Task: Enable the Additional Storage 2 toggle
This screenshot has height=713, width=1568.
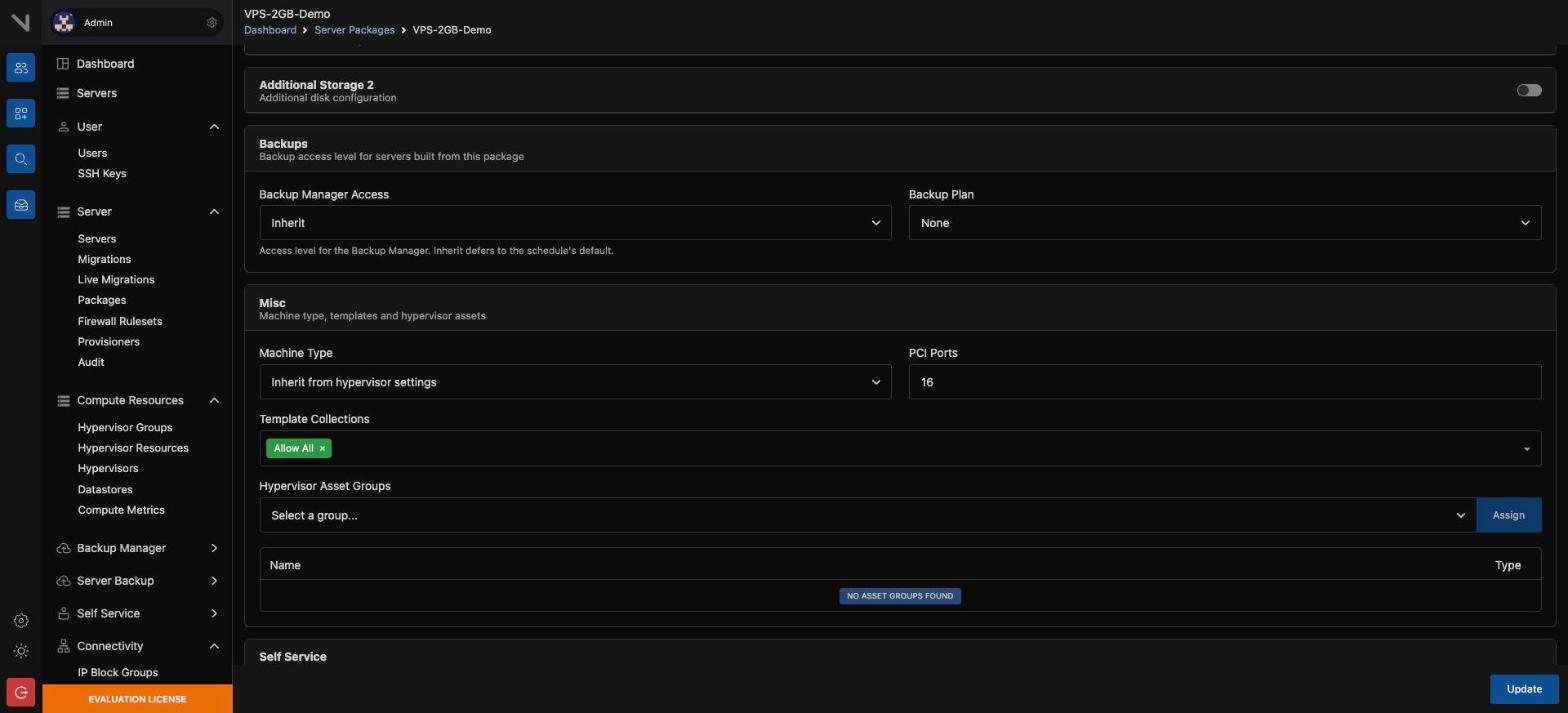Action: tap(1529, 90)
